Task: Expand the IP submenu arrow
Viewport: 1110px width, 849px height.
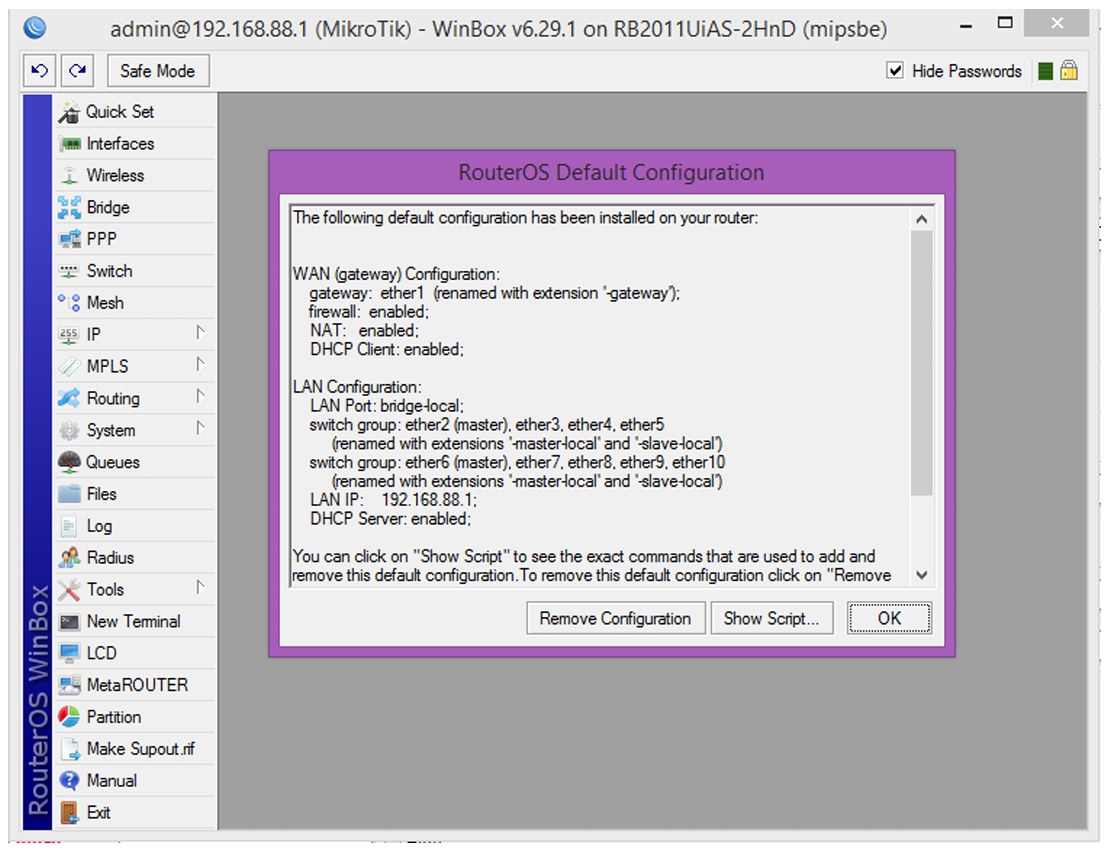Action: (x=200, y=333)
